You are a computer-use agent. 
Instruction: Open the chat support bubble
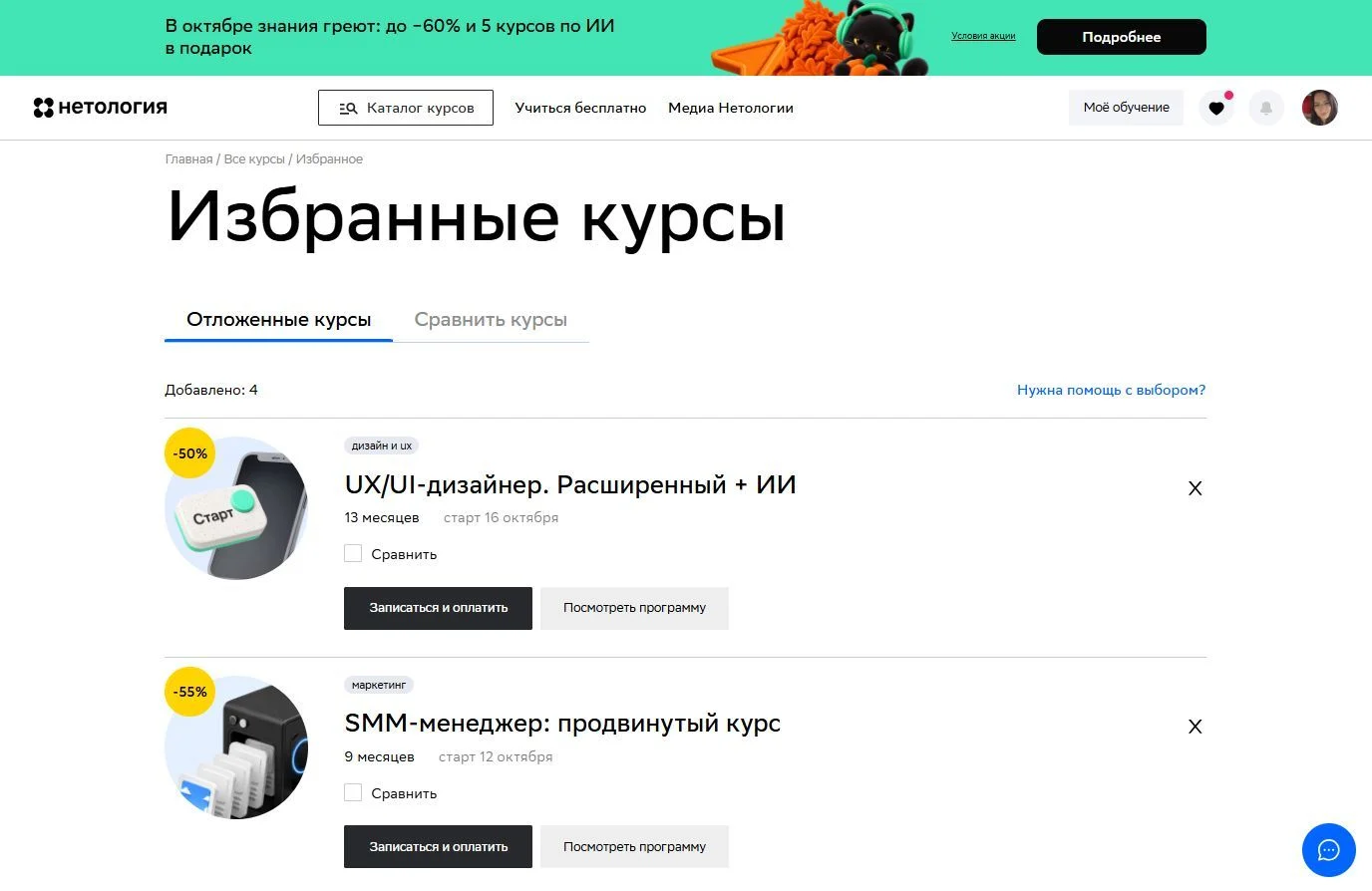1329,850
